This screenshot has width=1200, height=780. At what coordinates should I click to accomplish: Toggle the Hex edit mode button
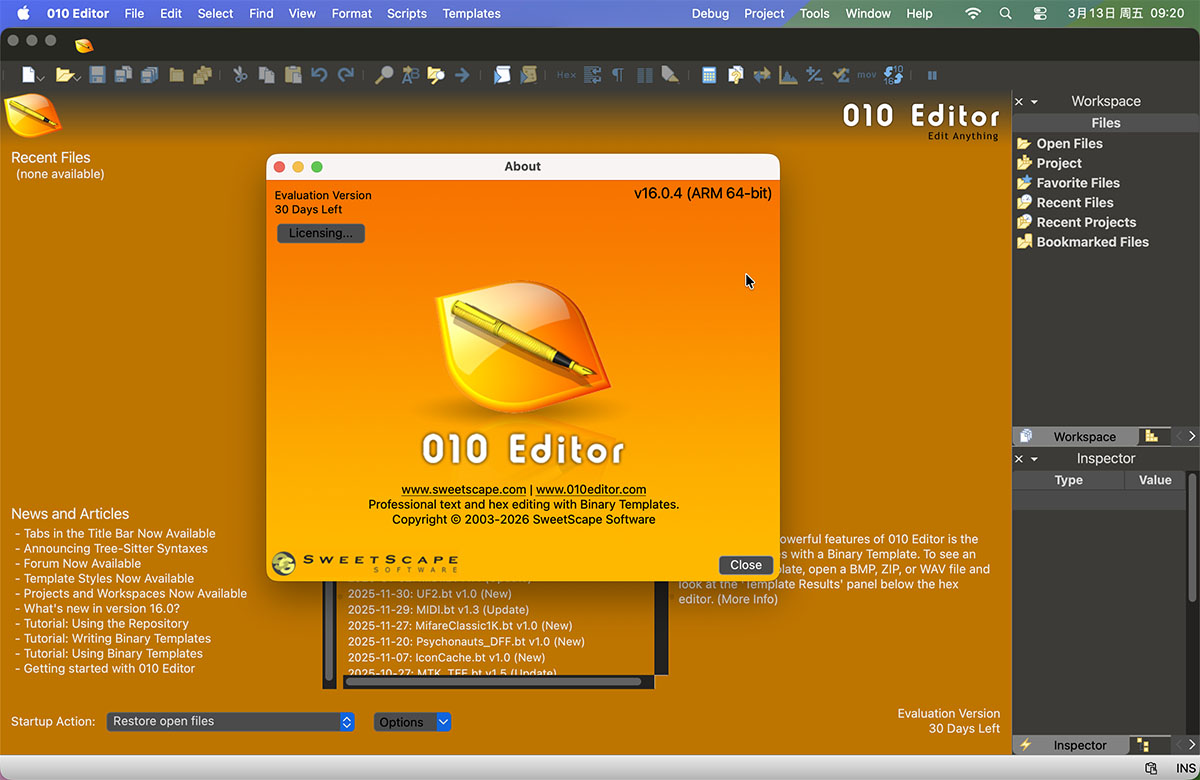tap(566, 75)
